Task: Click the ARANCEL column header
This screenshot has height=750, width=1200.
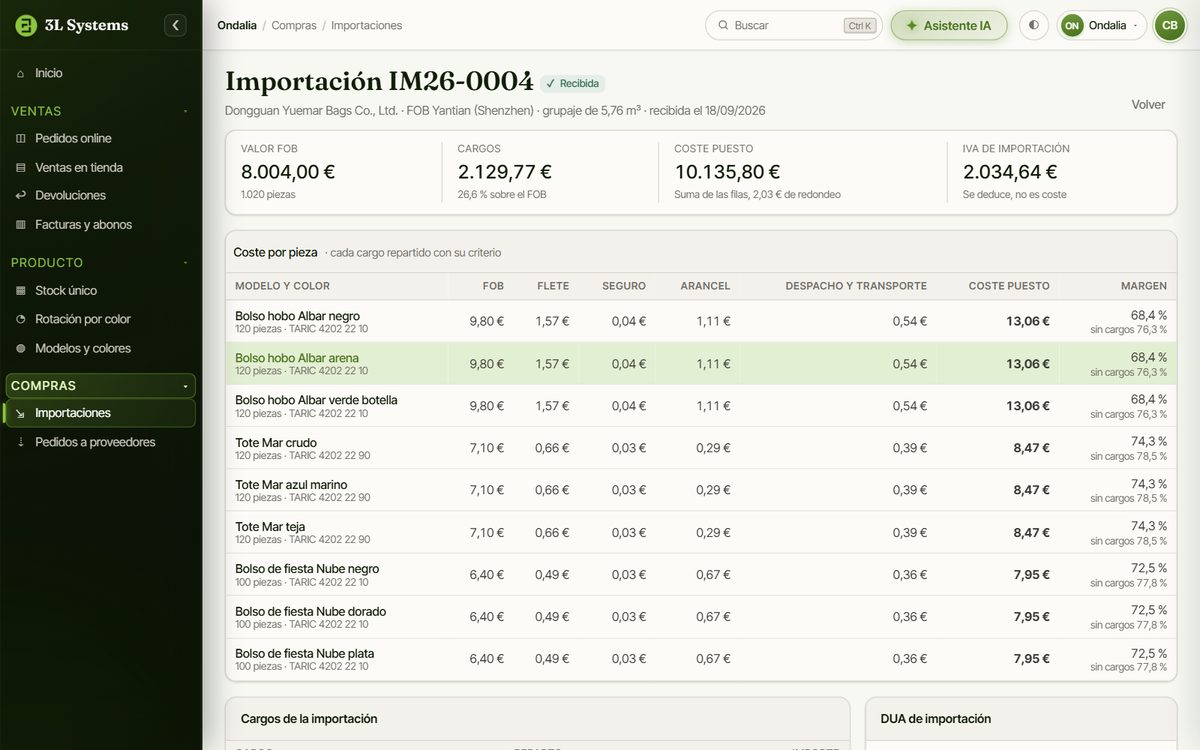Action: [705, 286]
